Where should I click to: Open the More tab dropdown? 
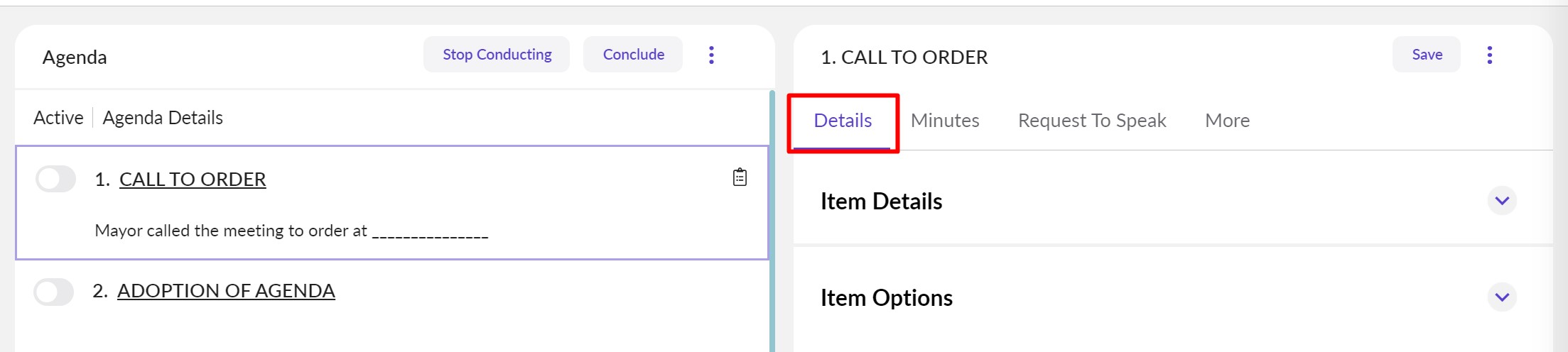coord(1227,121)
